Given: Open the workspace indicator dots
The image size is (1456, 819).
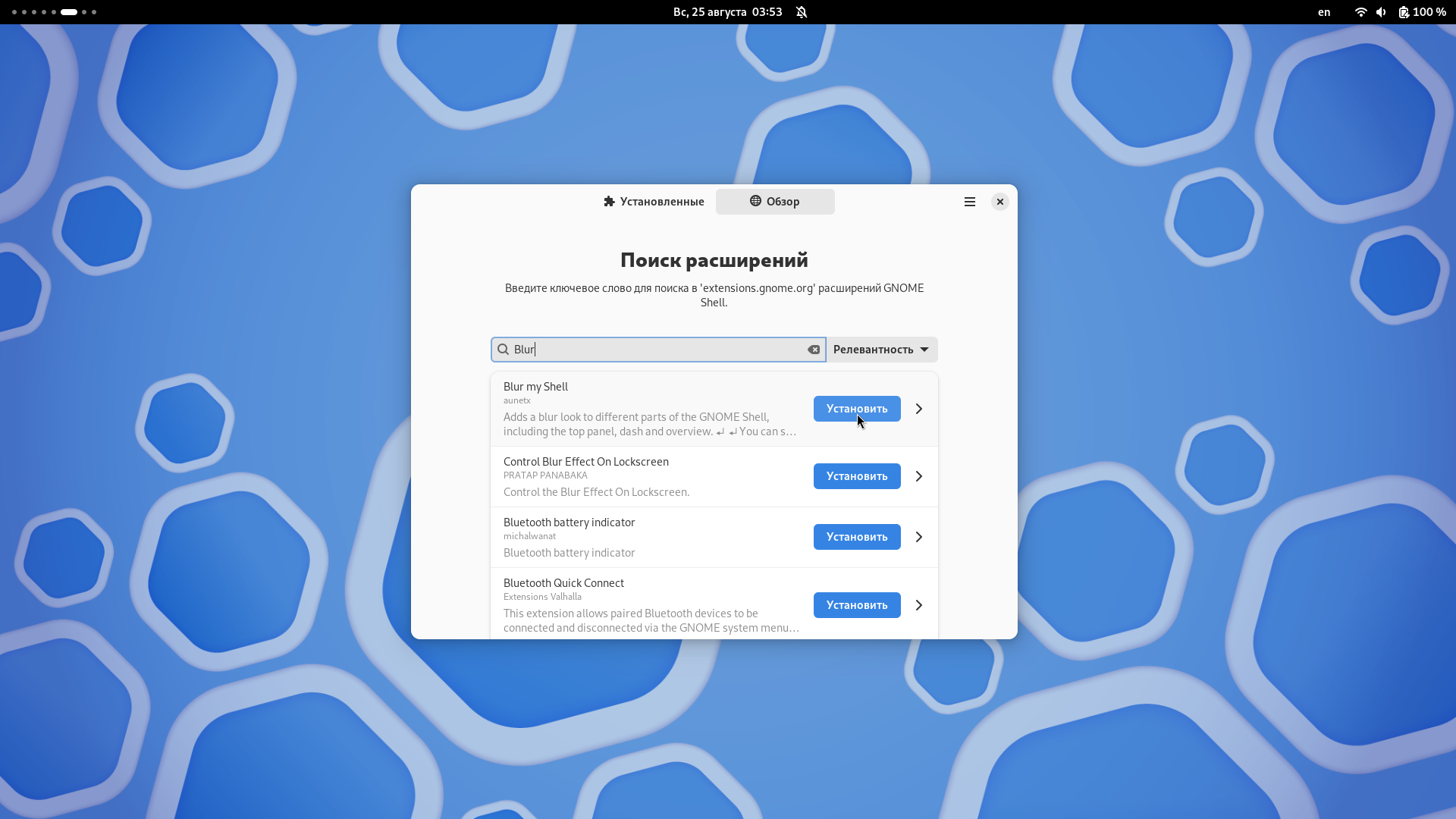Looking at the screenshot, I should [54, 12].
